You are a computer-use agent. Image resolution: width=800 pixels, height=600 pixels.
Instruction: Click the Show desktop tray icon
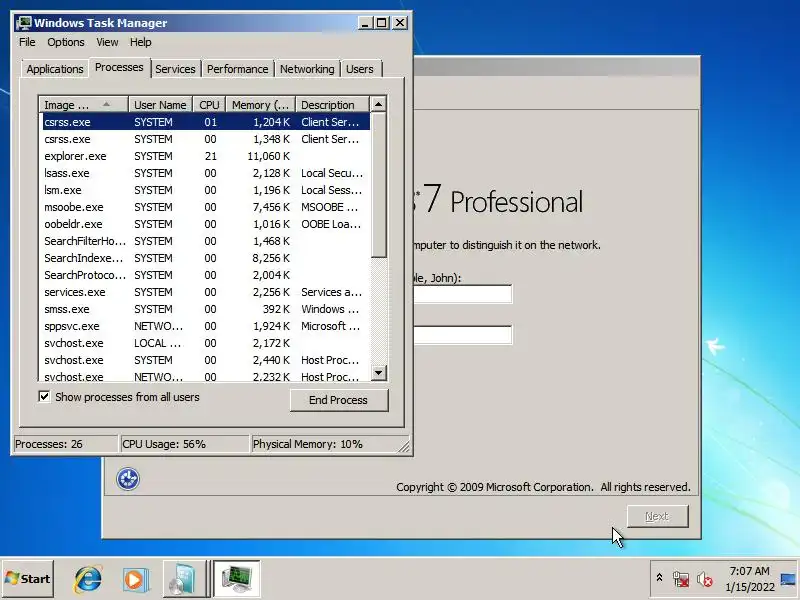pos(788,579)
